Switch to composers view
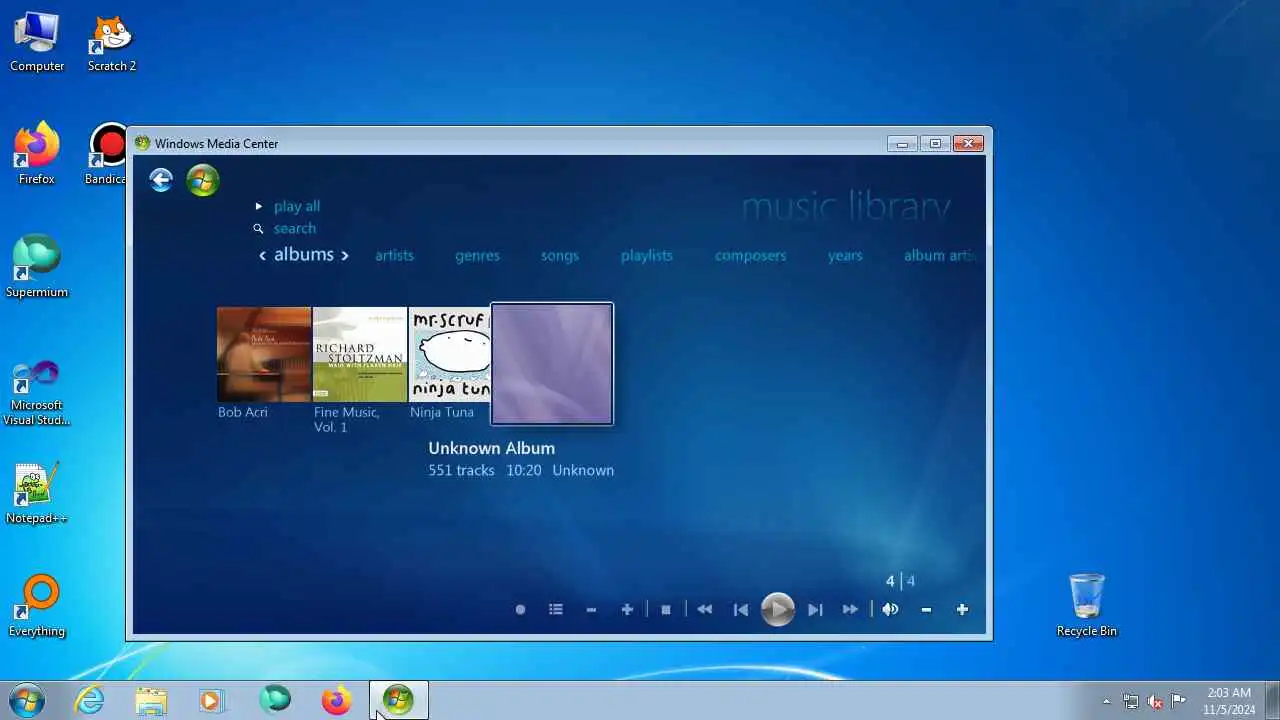The height and width of the screenshot is (720, 1280). pyautogui.click(x=750, y=255)
